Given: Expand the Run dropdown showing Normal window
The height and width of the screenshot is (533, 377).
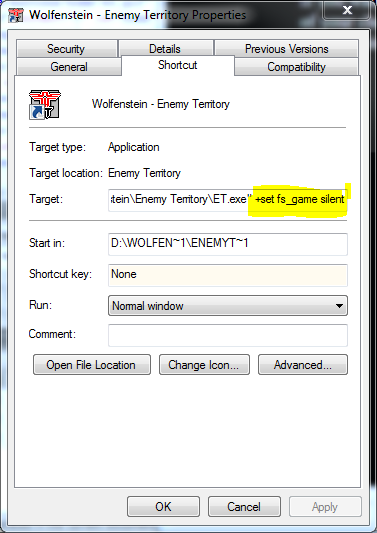Looking at the screenshot, I should (228, 306).
